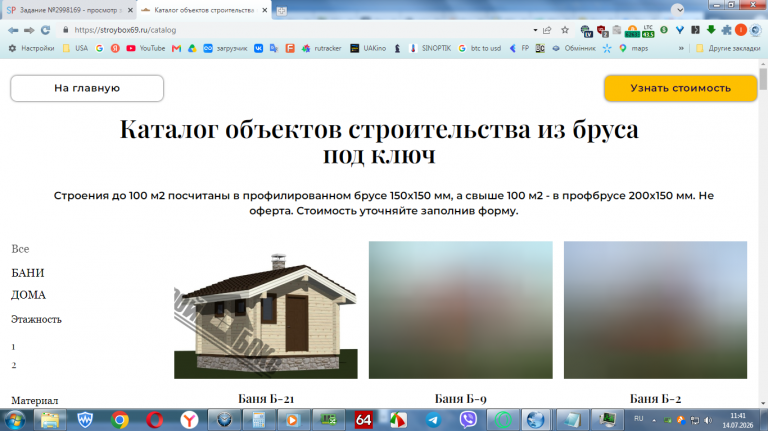Open the Другие закладки folder
768x431 pixels.
pos(728,48)
